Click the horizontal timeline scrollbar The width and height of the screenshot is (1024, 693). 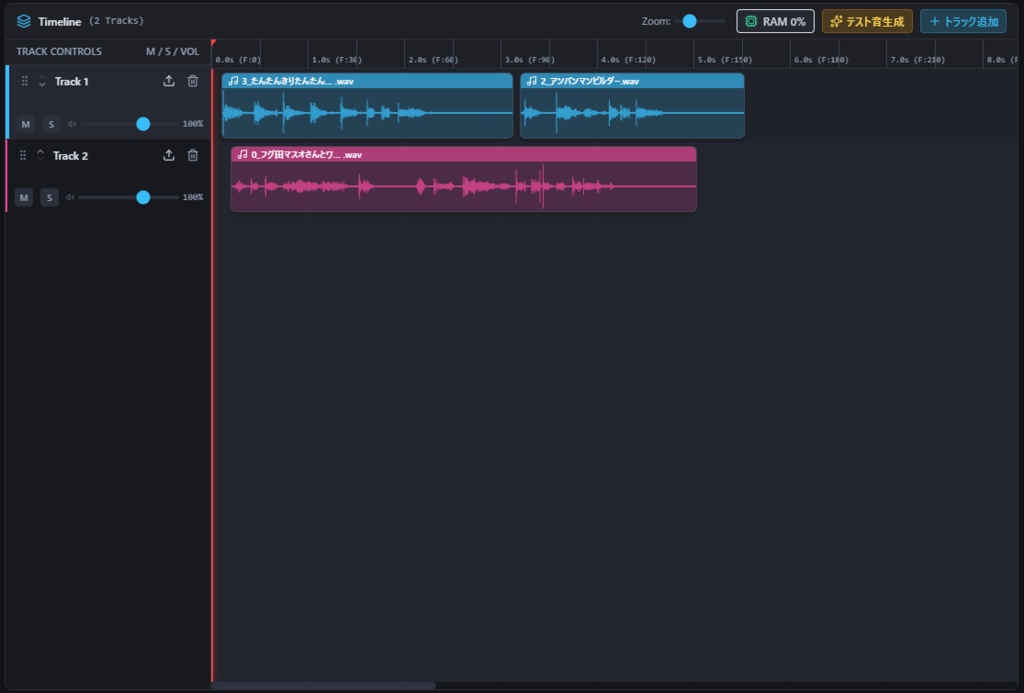(x=323, y=686)
